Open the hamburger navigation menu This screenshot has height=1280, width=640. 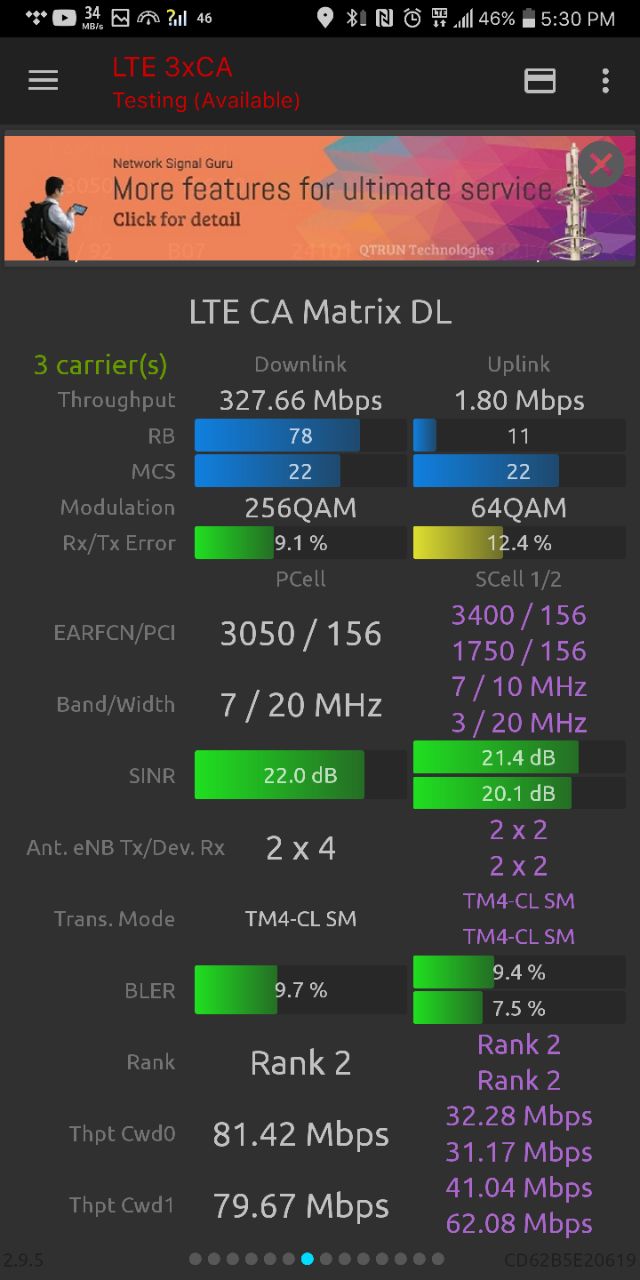(x=43, y=81)
